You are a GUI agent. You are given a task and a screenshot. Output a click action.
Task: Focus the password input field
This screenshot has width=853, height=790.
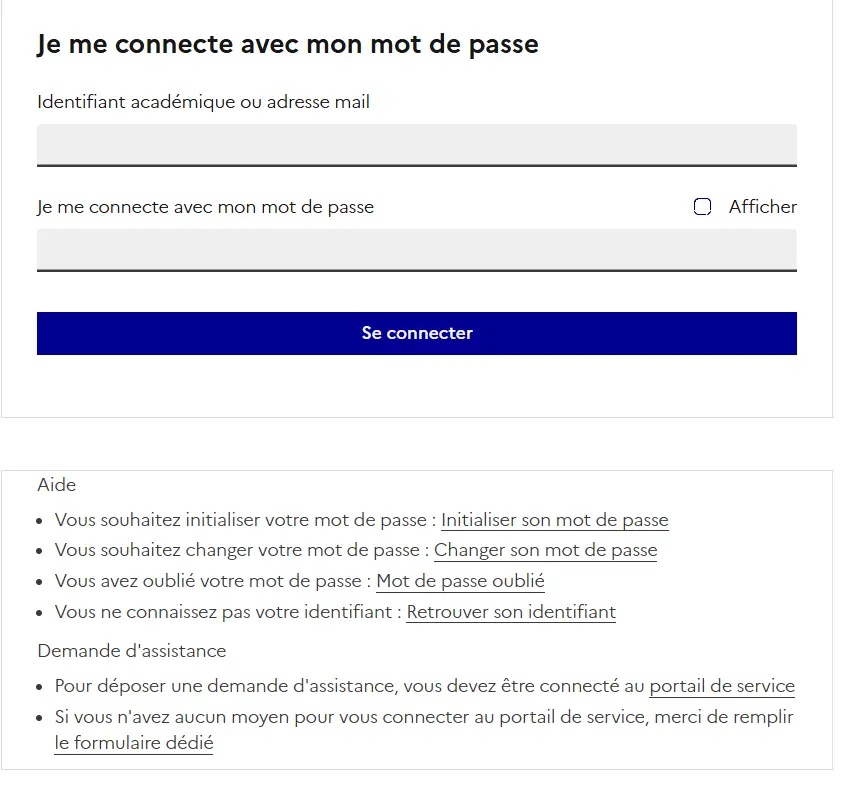tap(416, 249)
